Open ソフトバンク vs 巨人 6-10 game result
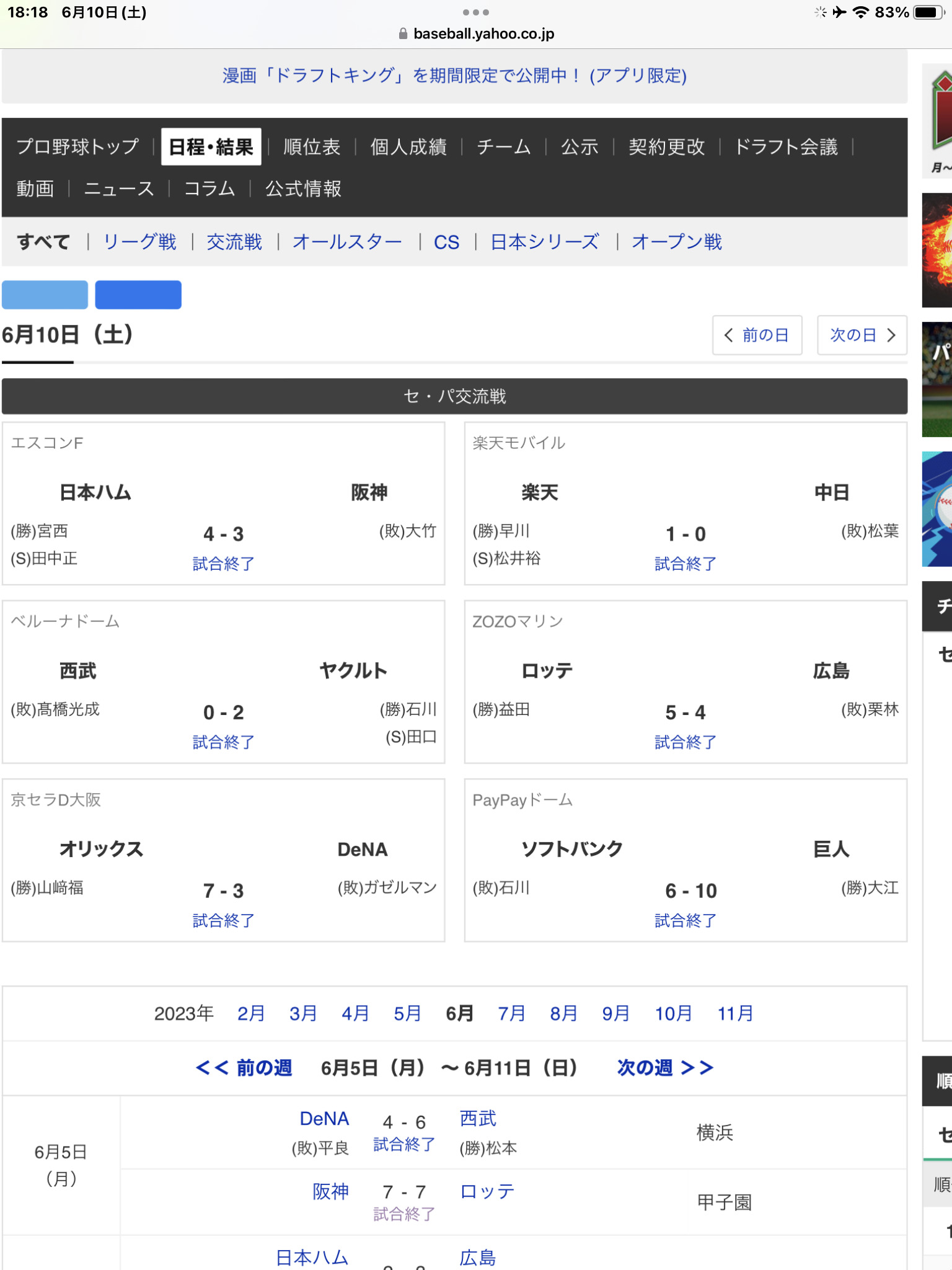This screenshot has width=952, height=1270. 685,920
